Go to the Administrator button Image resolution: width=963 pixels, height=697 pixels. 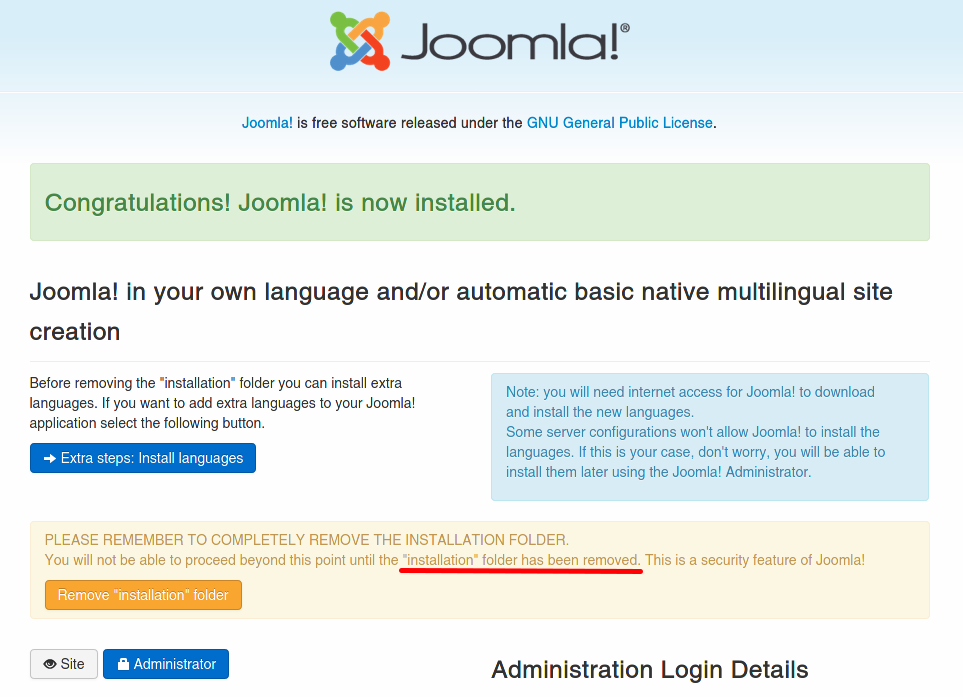point(166,664)
